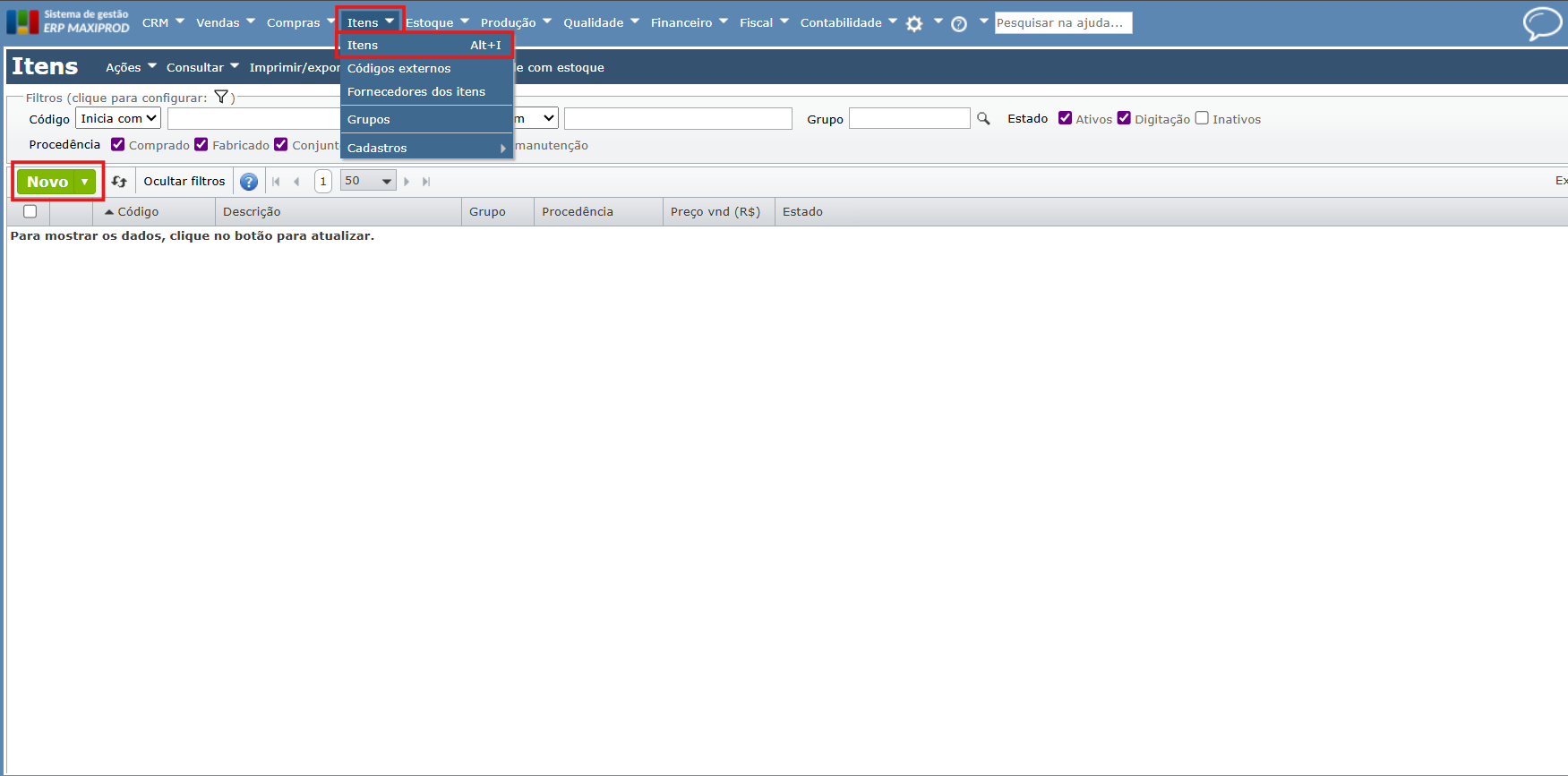
Task: Open the Vendas menu
Action: [226, 22]
